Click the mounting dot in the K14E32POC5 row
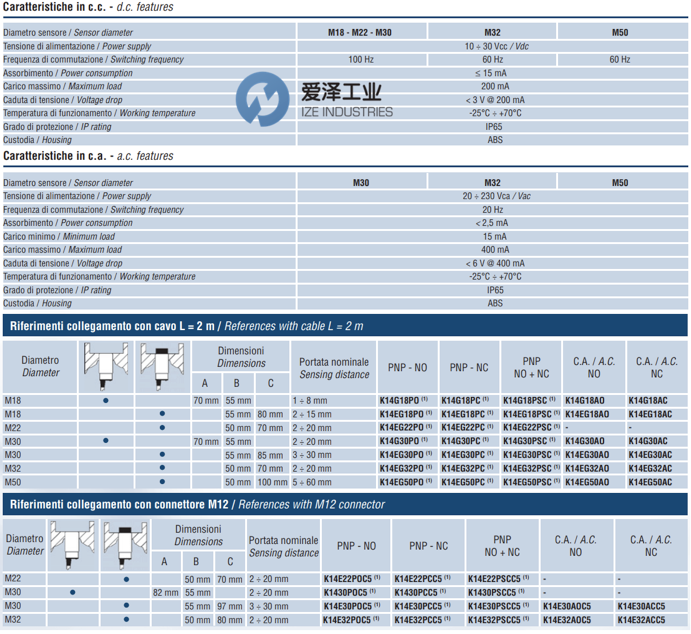Viewport: 691px width, 634px height. coord(126,620)
